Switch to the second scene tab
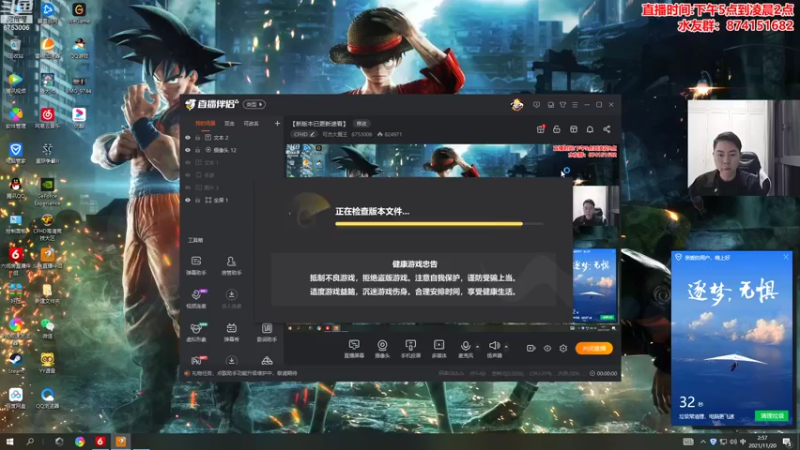Screen dimensions: 800x450 tap(230, 123)
